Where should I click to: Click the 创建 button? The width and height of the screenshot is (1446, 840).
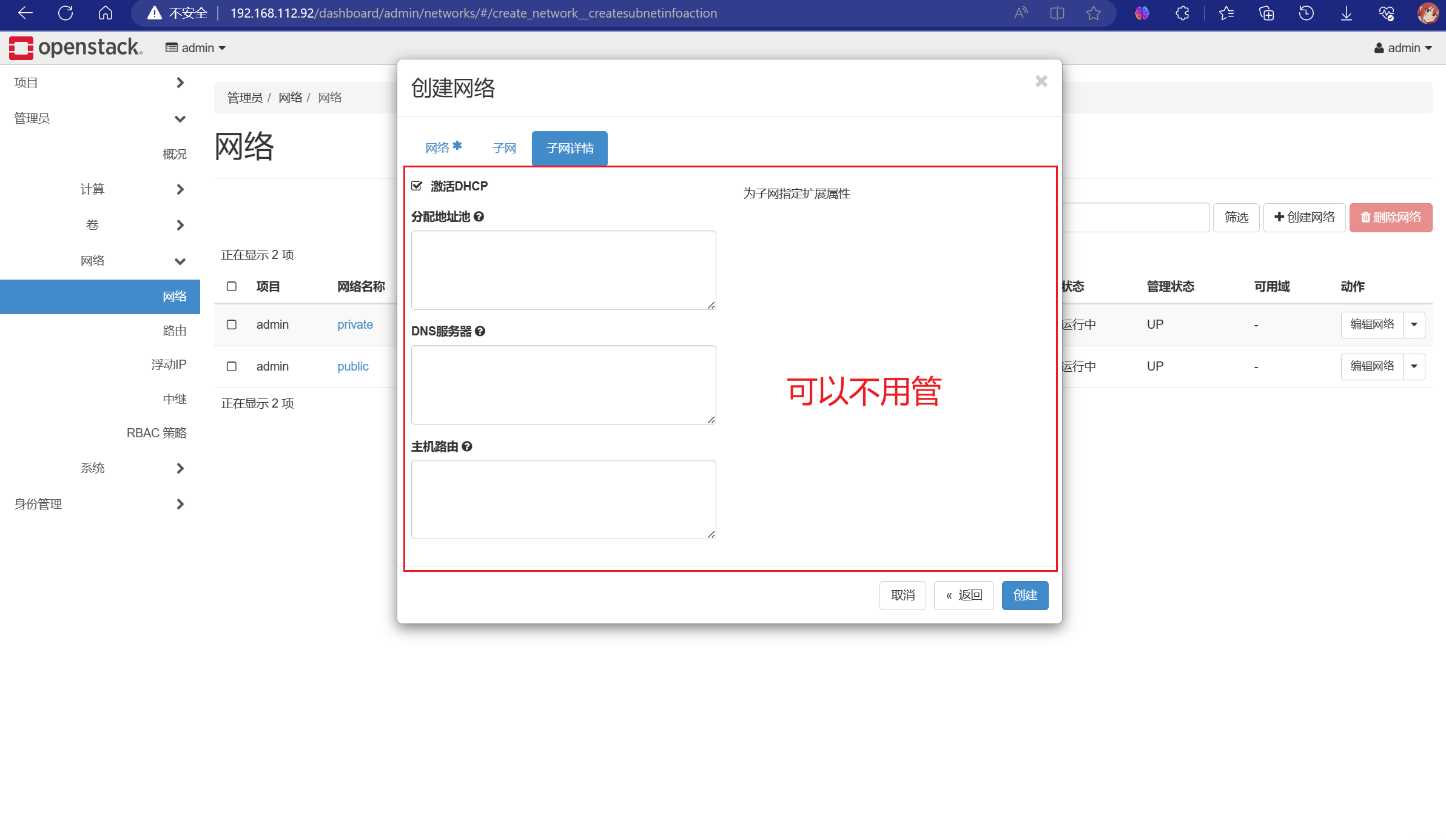click(1024, 595)
